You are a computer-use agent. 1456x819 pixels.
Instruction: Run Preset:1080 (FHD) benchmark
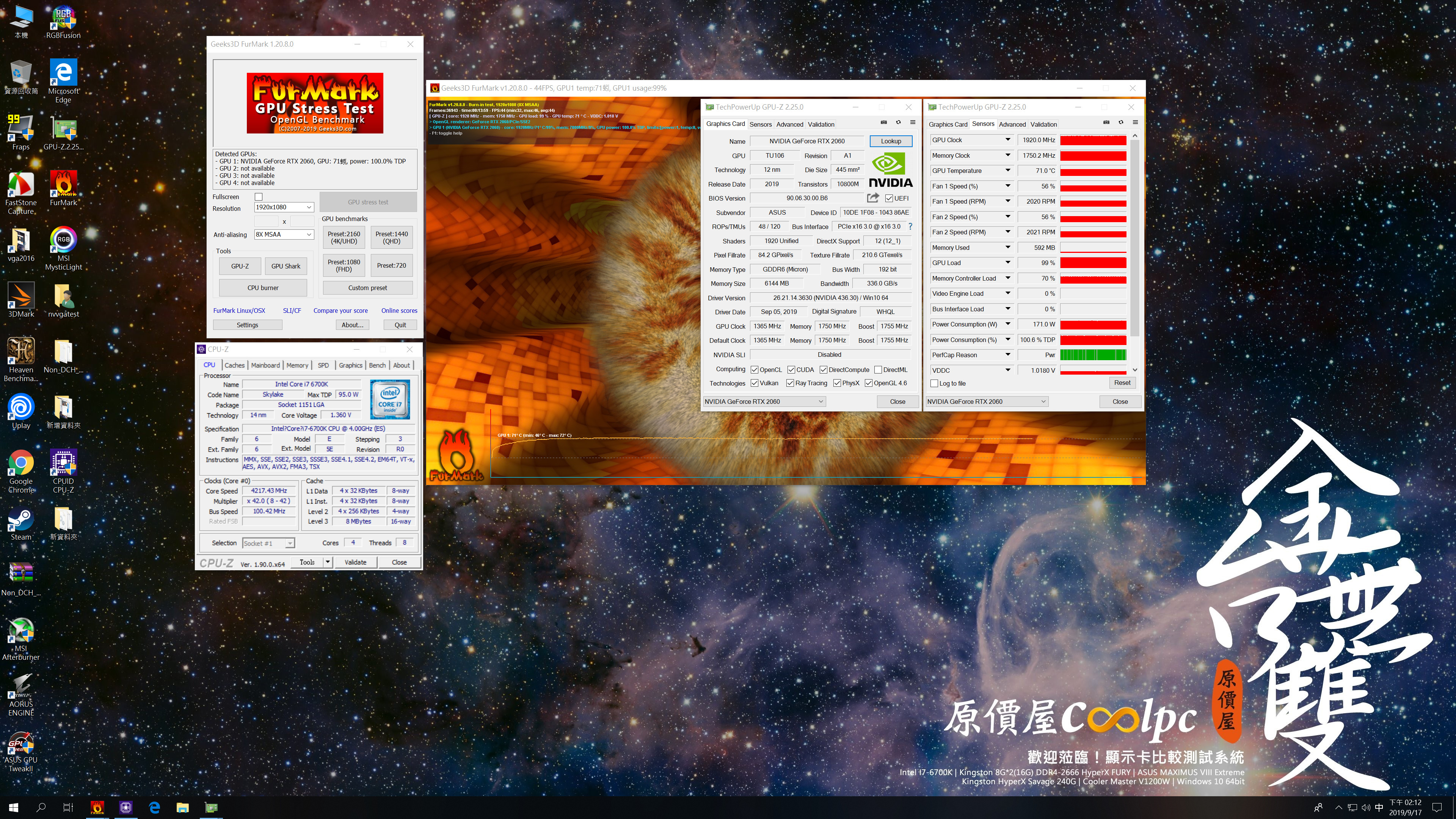pos(344,266)
